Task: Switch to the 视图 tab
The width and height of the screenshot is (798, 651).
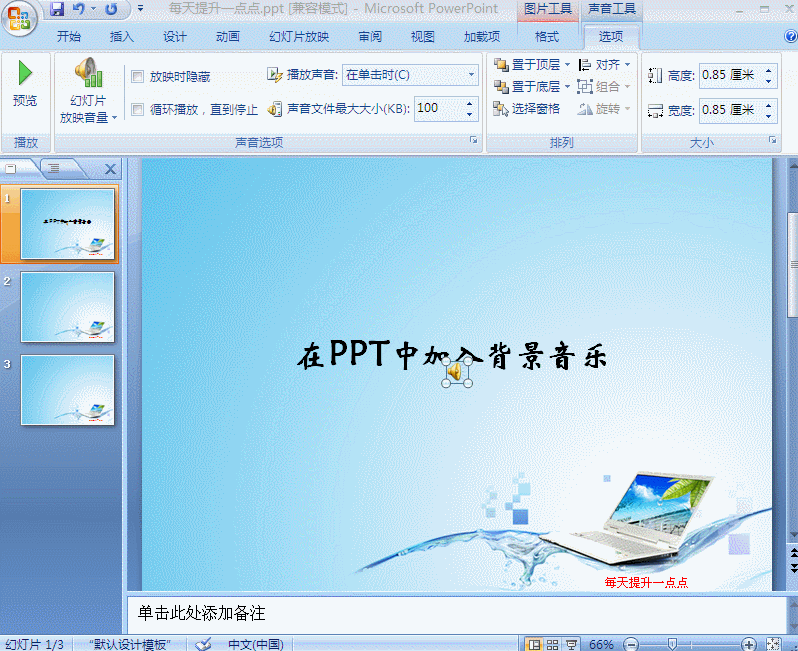Action: coord(423,36)
